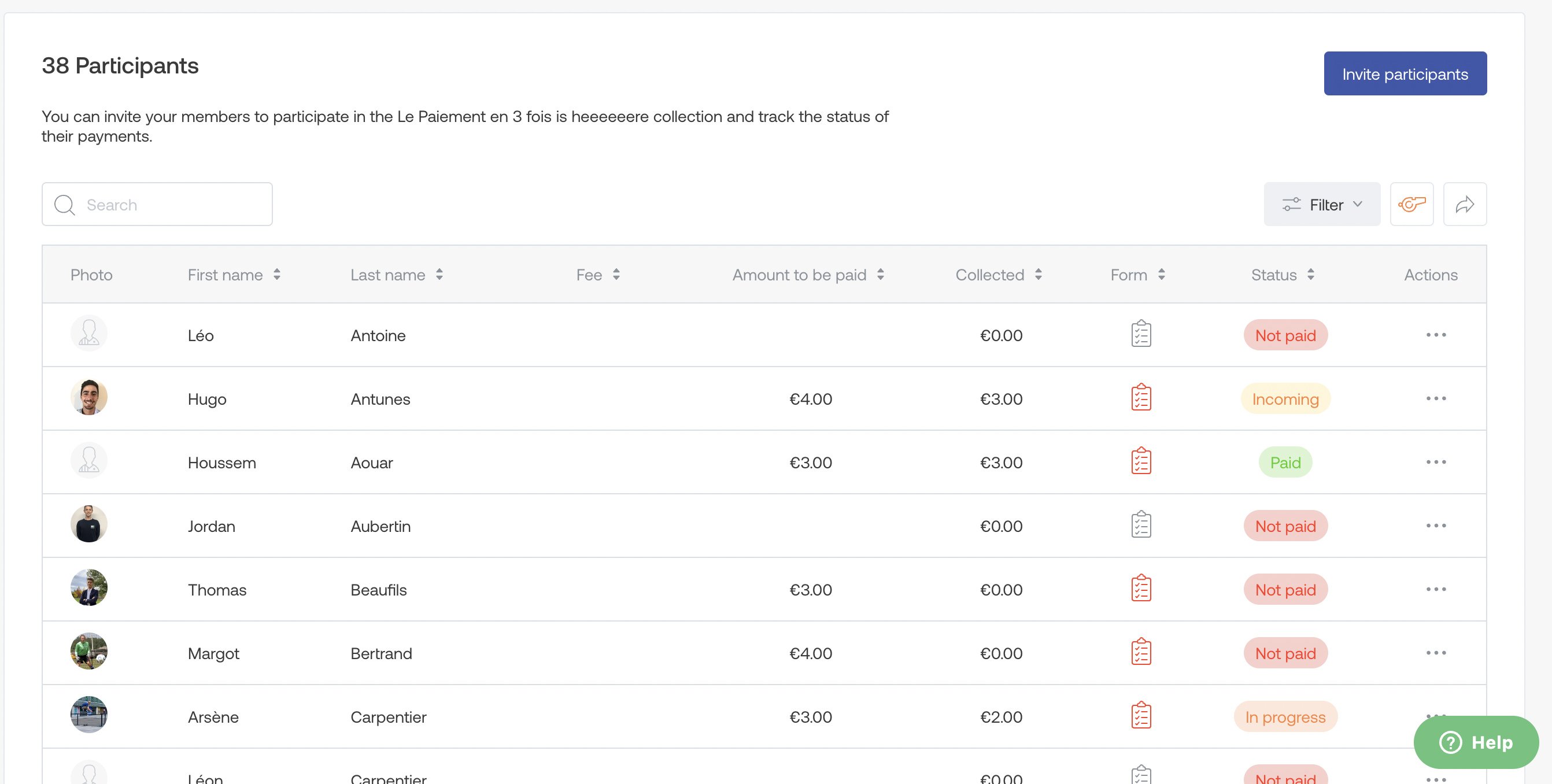The width and height of the screenshot is (1552, 784).
Task: Open the Help widget
Action: (1476, 742)
